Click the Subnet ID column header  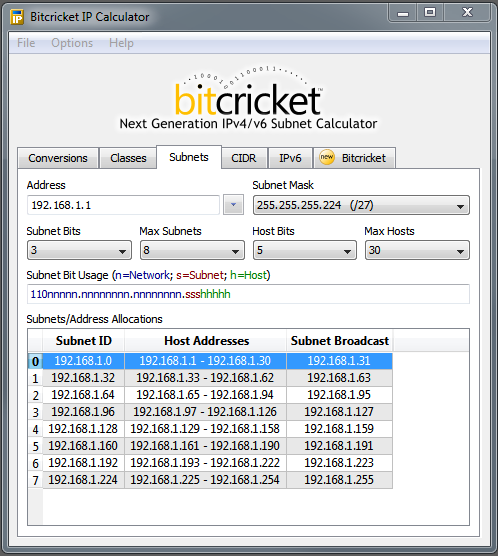84,341
